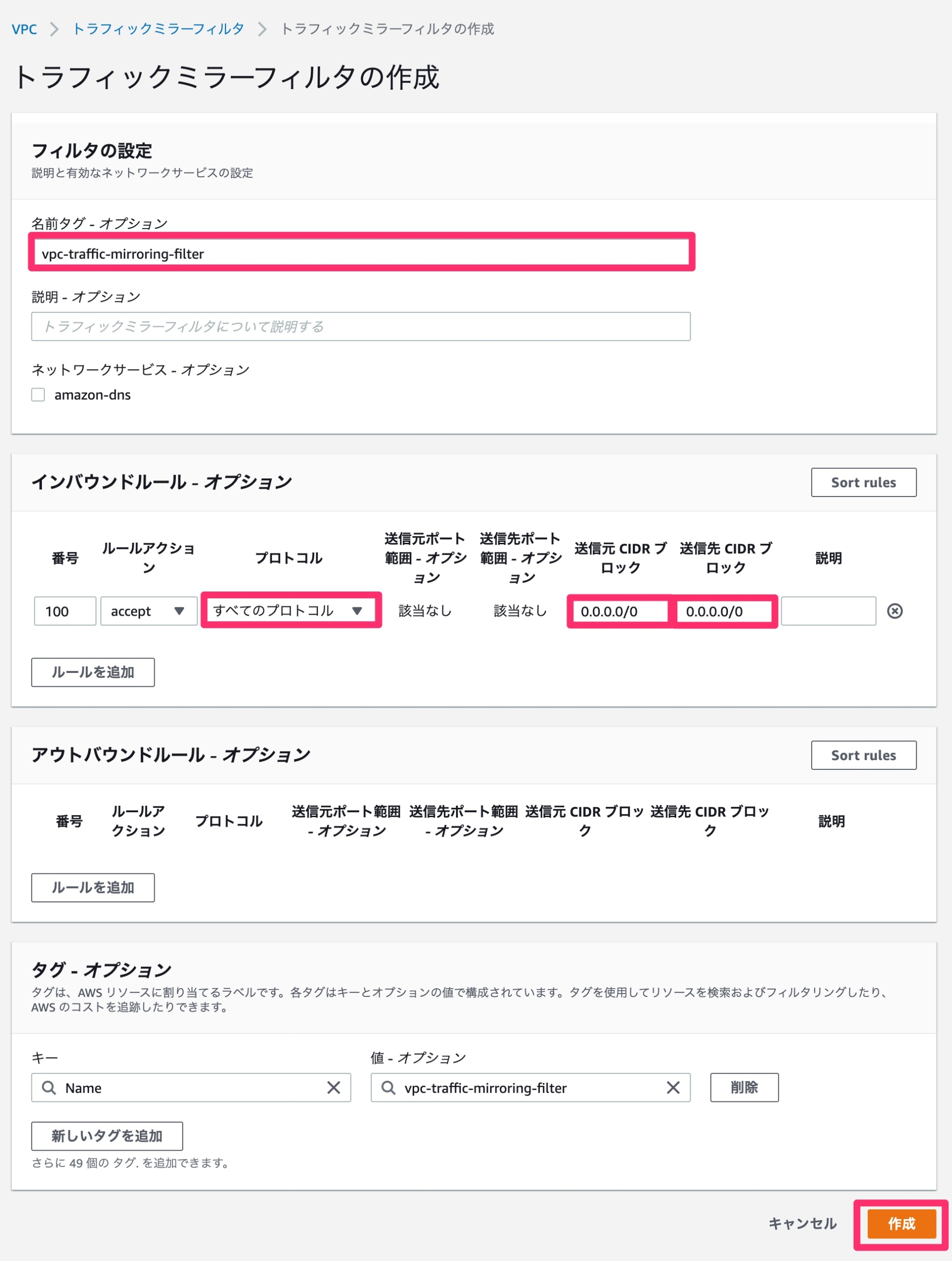Screen dimensions: 952x1261
Task: Click the inbound 送信元 CIDR ブロック field
Action: click(620, 611)
